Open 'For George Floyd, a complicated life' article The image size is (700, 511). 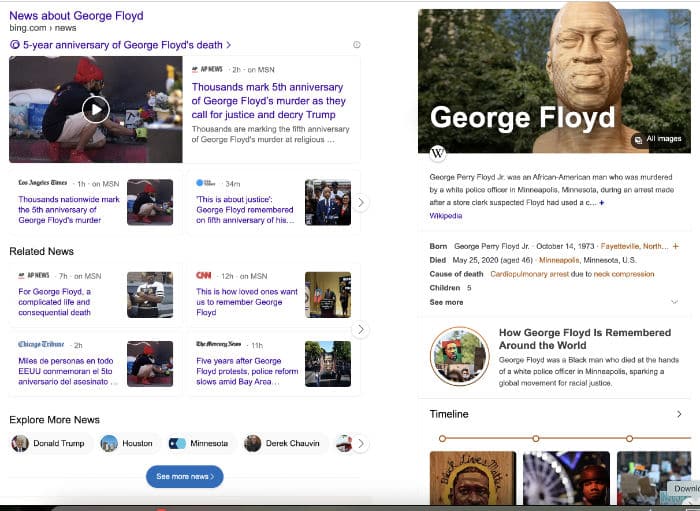[54, 302]
